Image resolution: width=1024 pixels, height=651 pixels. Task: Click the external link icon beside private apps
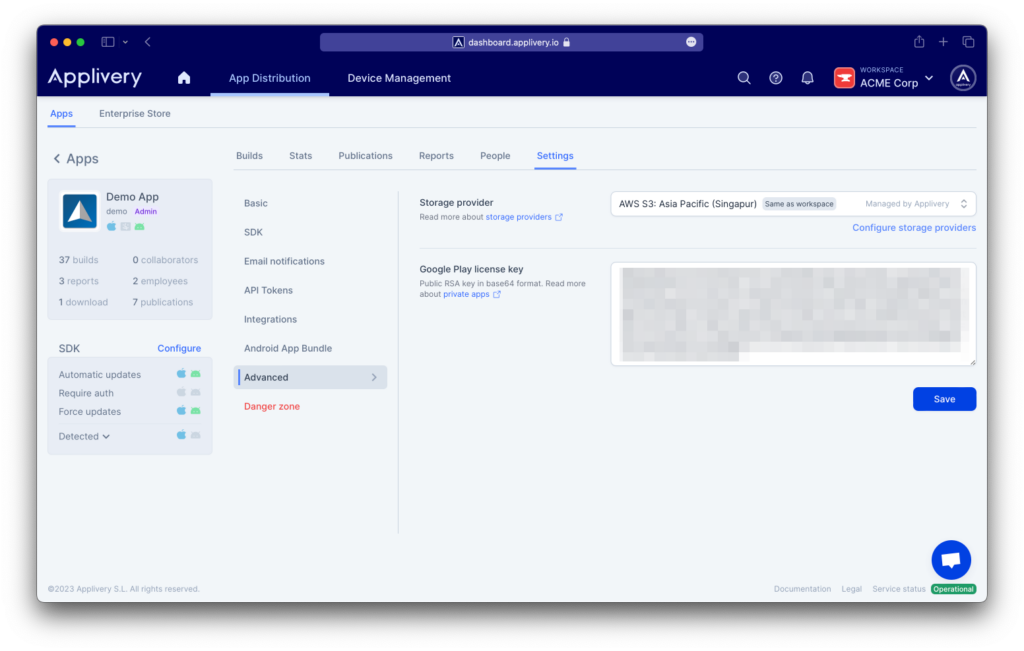point(497,294)
